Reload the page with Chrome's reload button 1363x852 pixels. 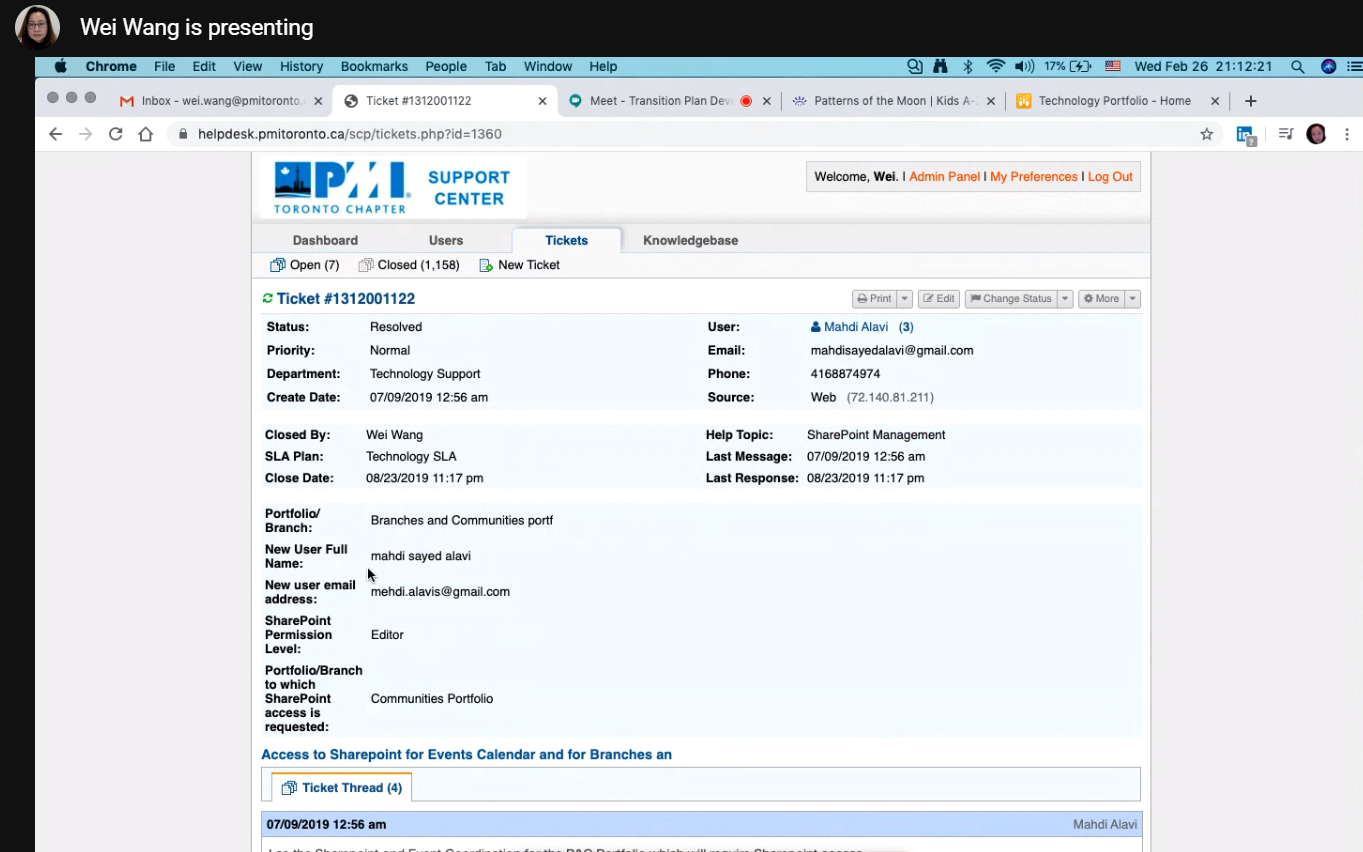pyautogui.click(x=116, y=134)
